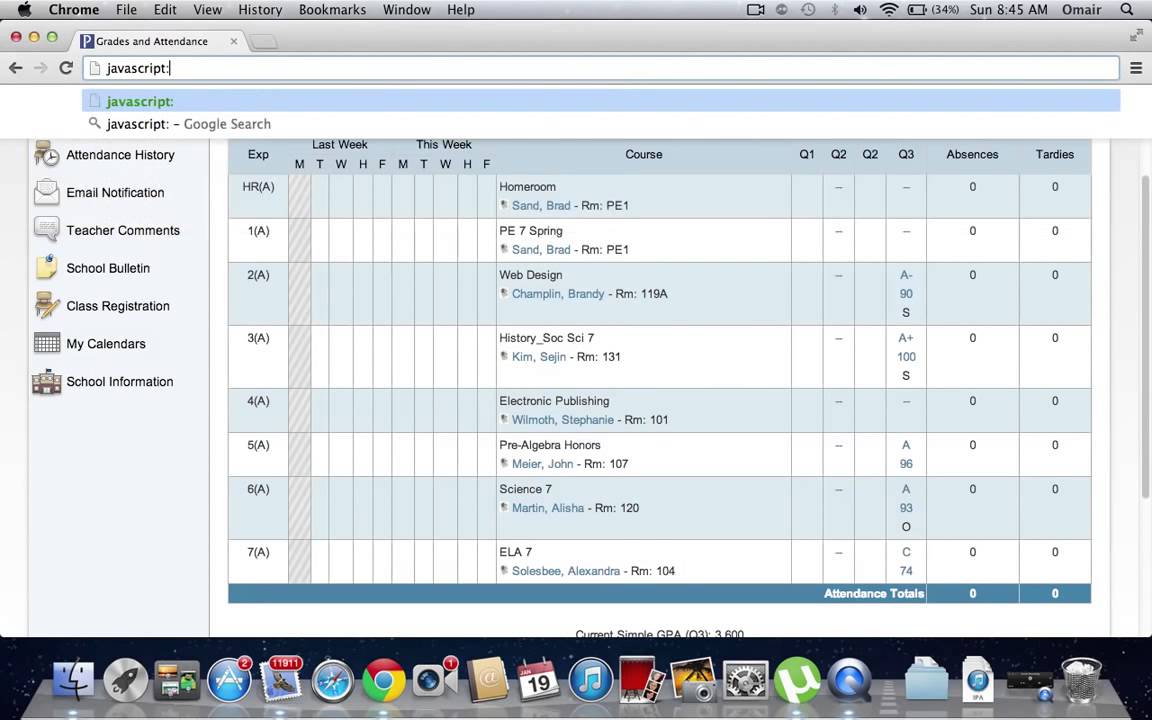Click the Email Notification envelope icon
The image size is (1152, 720).
46,192
